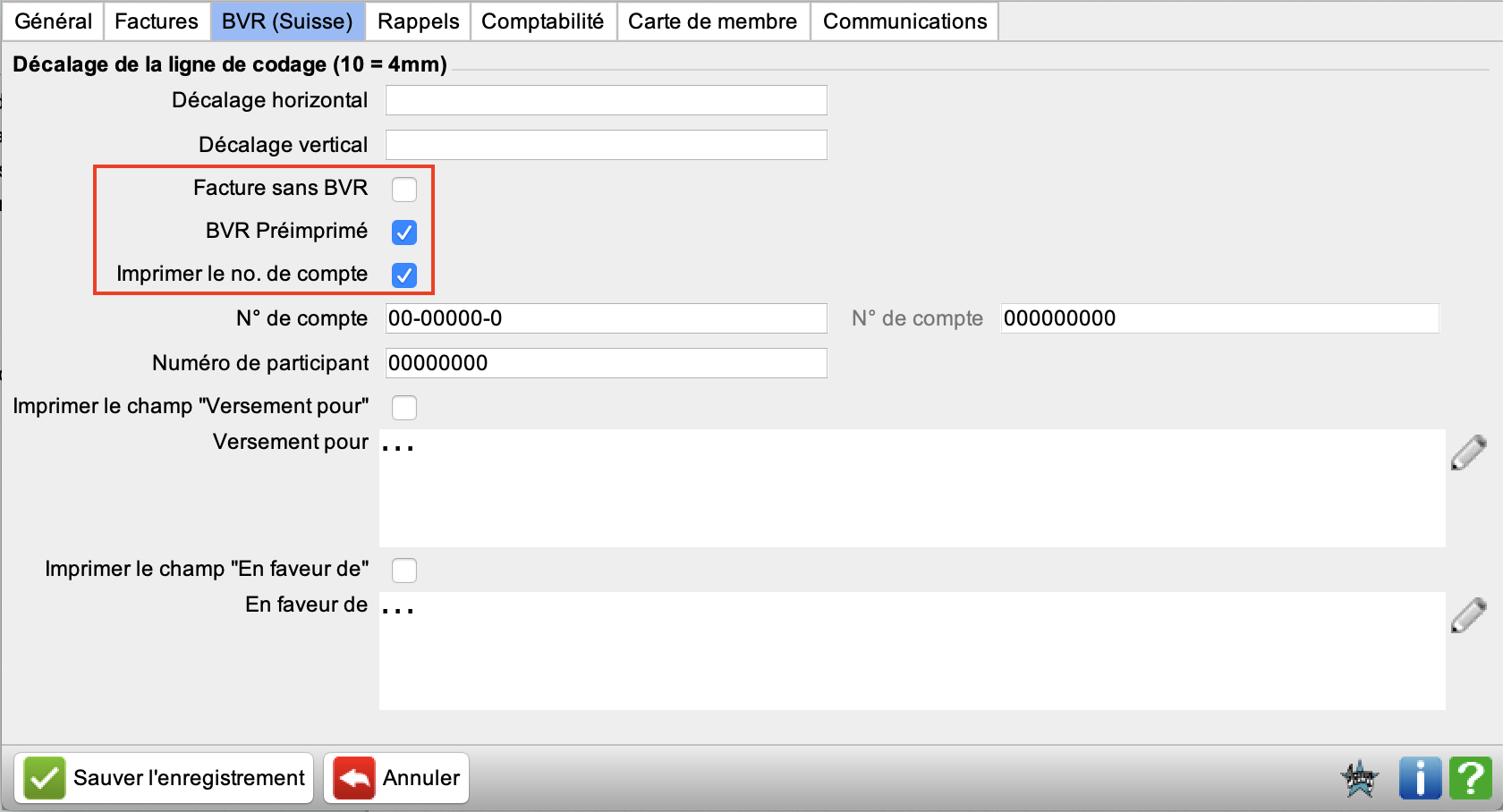This screenshot has width=1503, height=812.
Task: Click the pencil icon beside En faveur de
Action: [x=1468, y=615]
